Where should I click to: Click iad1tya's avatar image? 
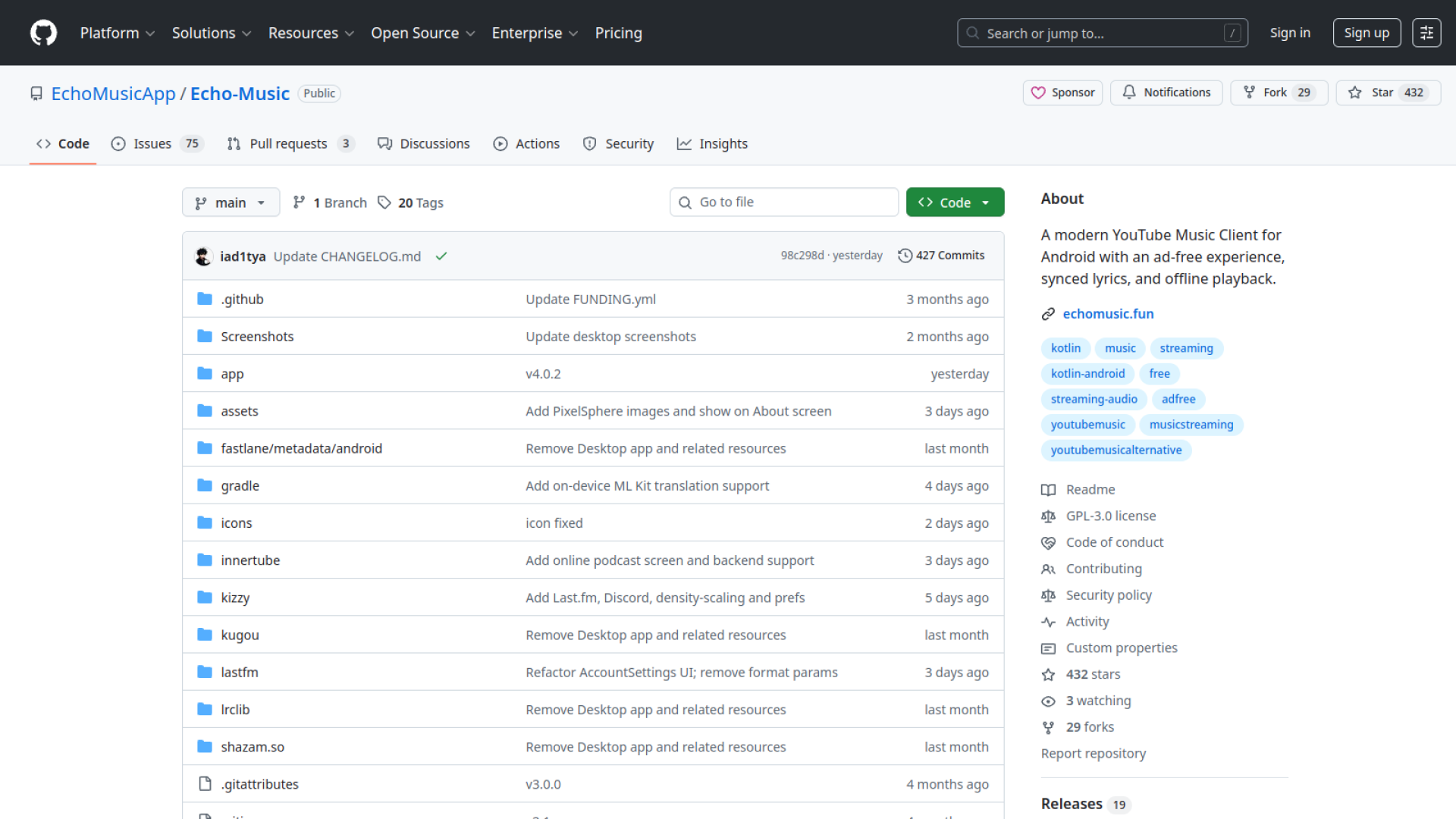coord(203,256)
